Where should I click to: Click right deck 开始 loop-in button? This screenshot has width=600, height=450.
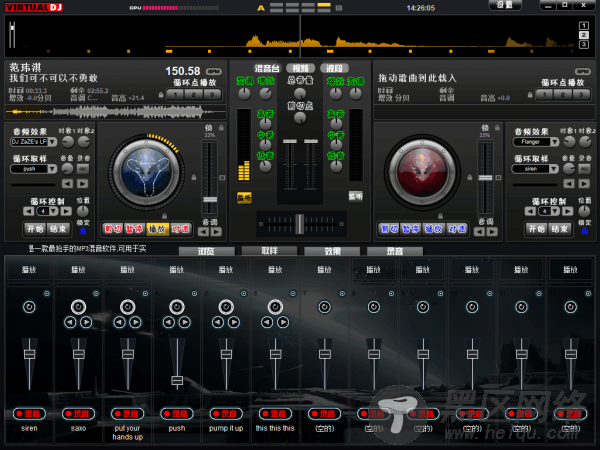537,229
